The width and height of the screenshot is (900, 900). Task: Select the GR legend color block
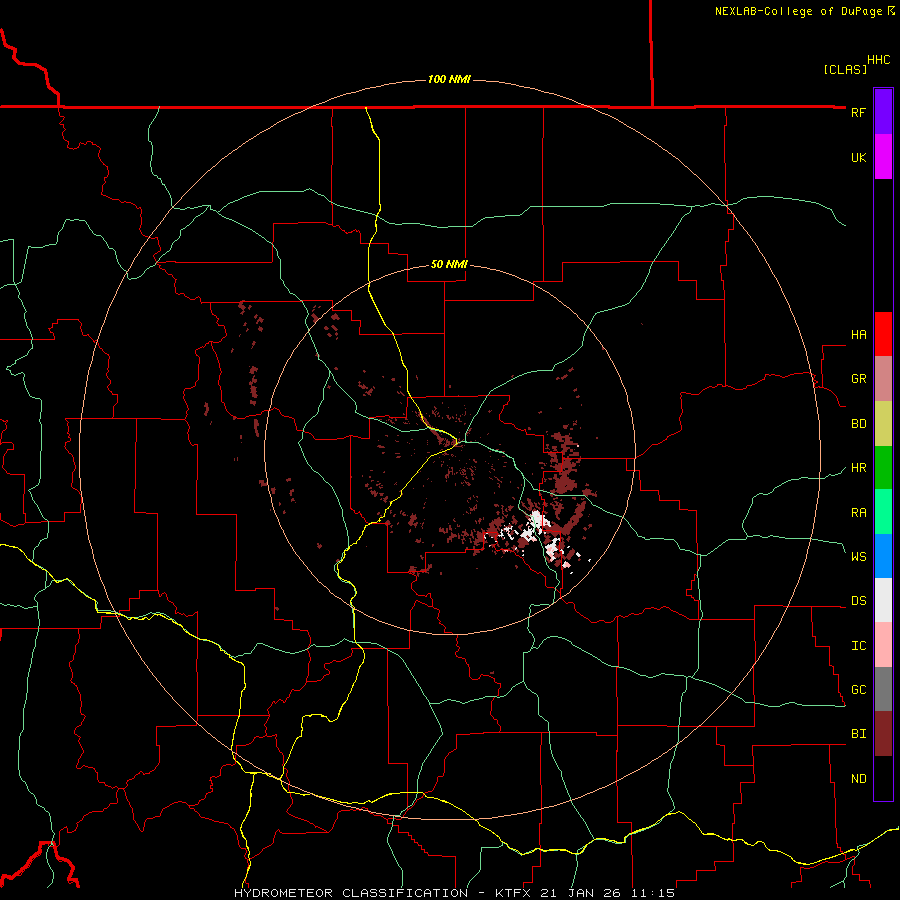[883, 379]
